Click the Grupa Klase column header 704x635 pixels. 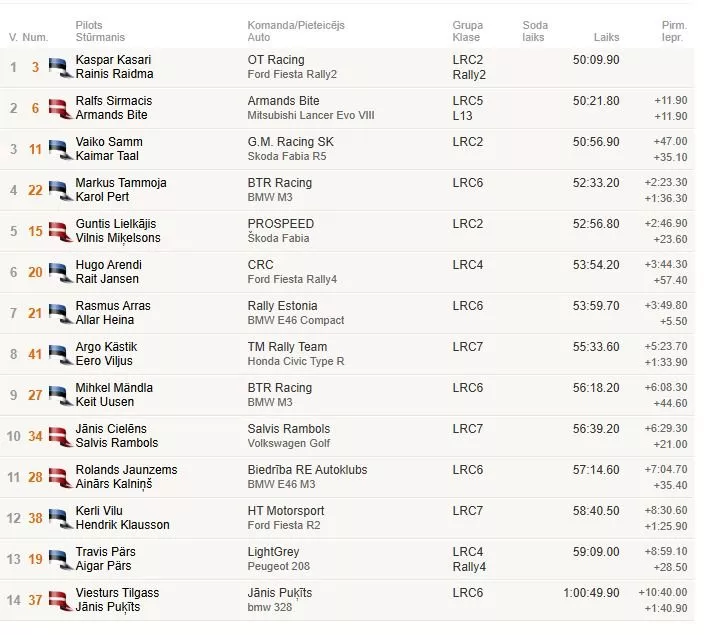coord(468,31)
